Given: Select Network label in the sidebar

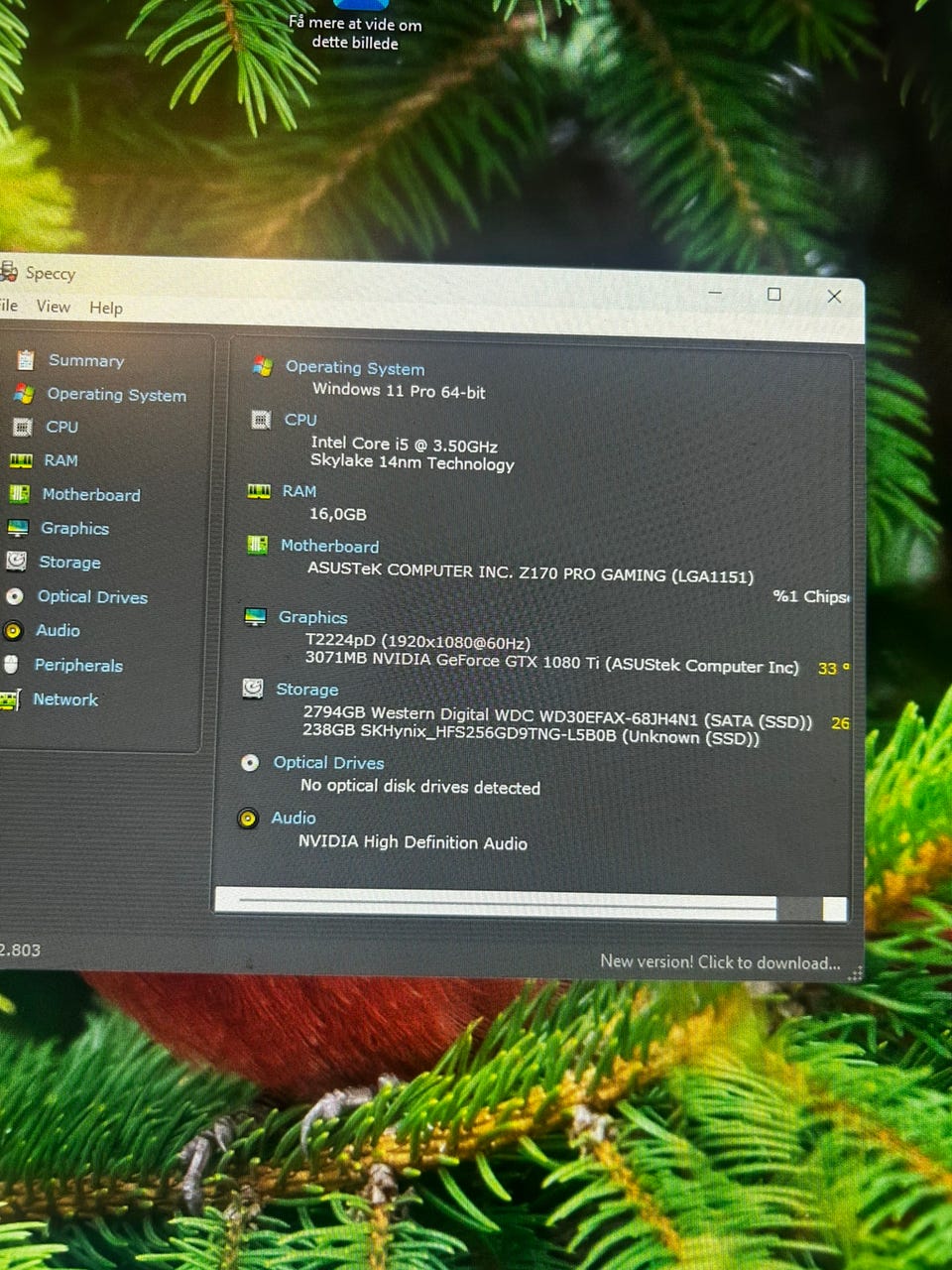Looking at the screenshot, I should tap(65, 699).
